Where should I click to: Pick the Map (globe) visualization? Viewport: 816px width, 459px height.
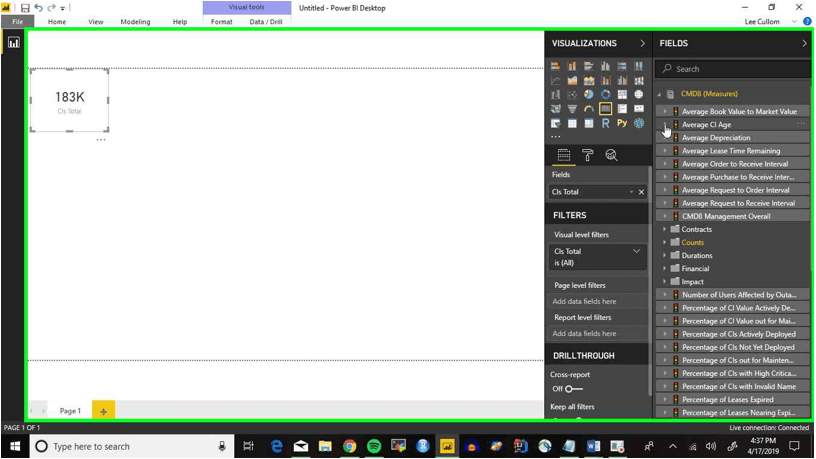click(x=639, y=94)
